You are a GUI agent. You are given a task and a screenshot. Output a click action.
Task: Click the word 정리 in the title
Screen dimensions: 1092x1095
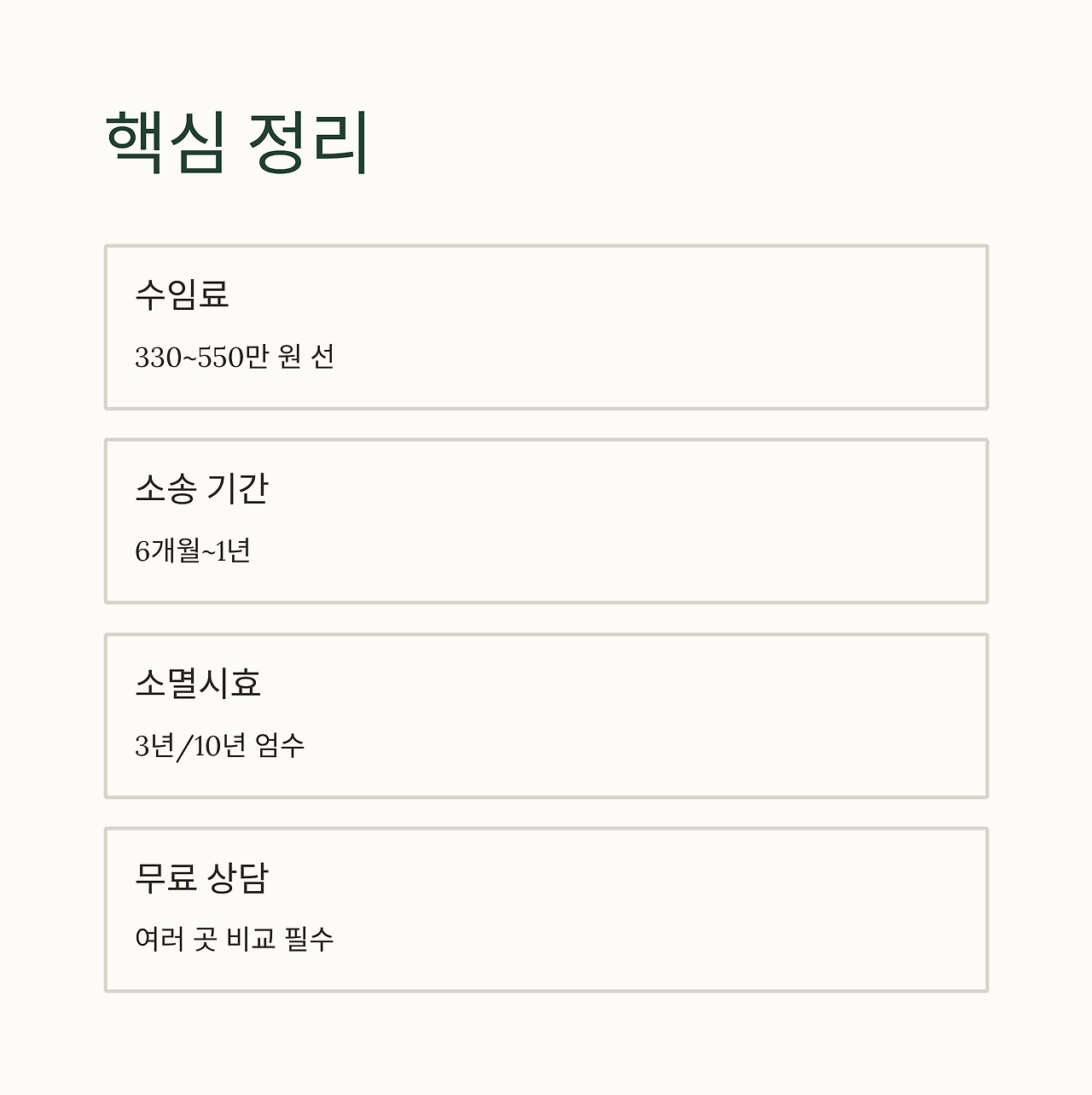[x=308, y=143]
